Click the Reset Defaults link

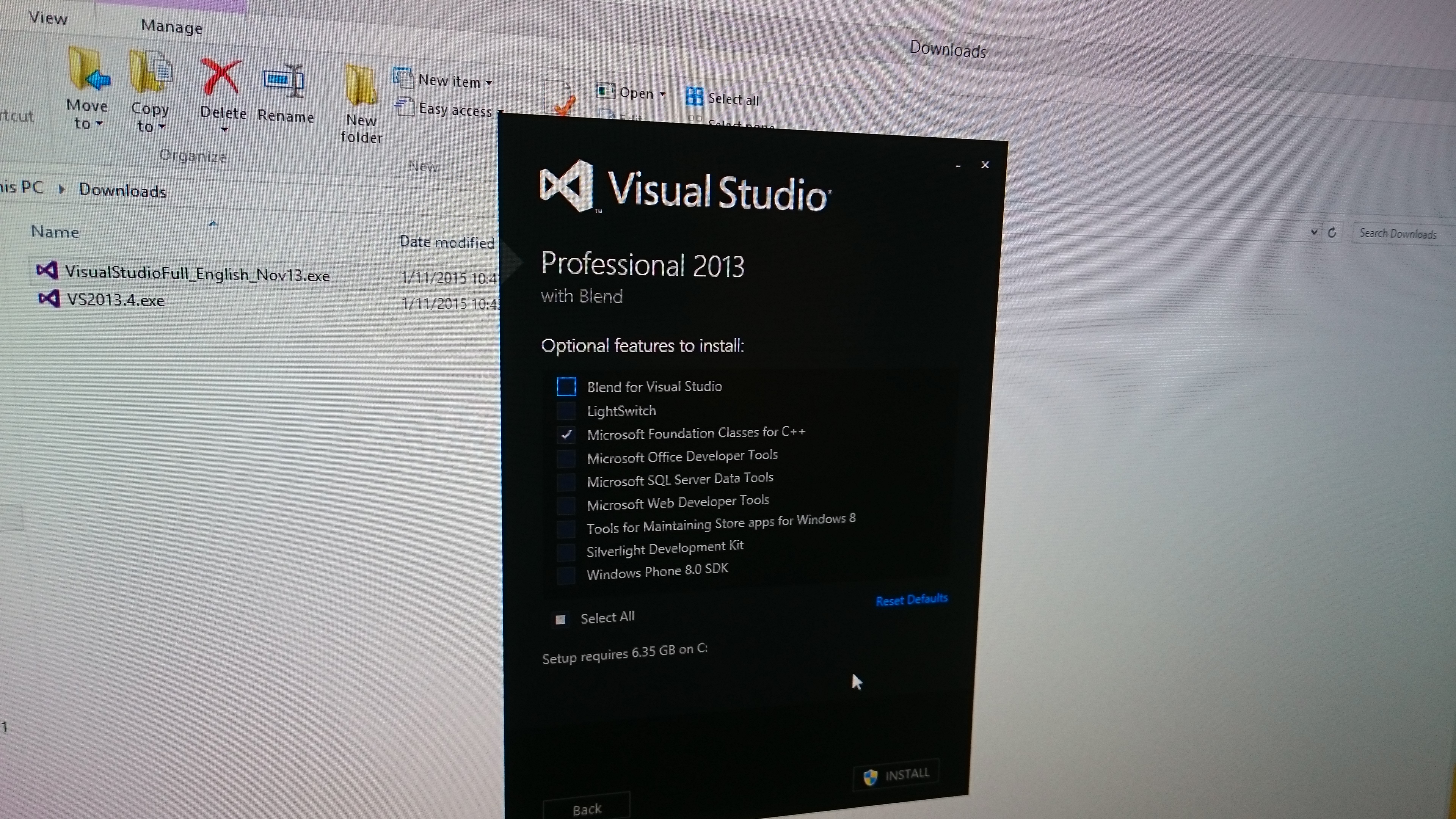point(912,600)
